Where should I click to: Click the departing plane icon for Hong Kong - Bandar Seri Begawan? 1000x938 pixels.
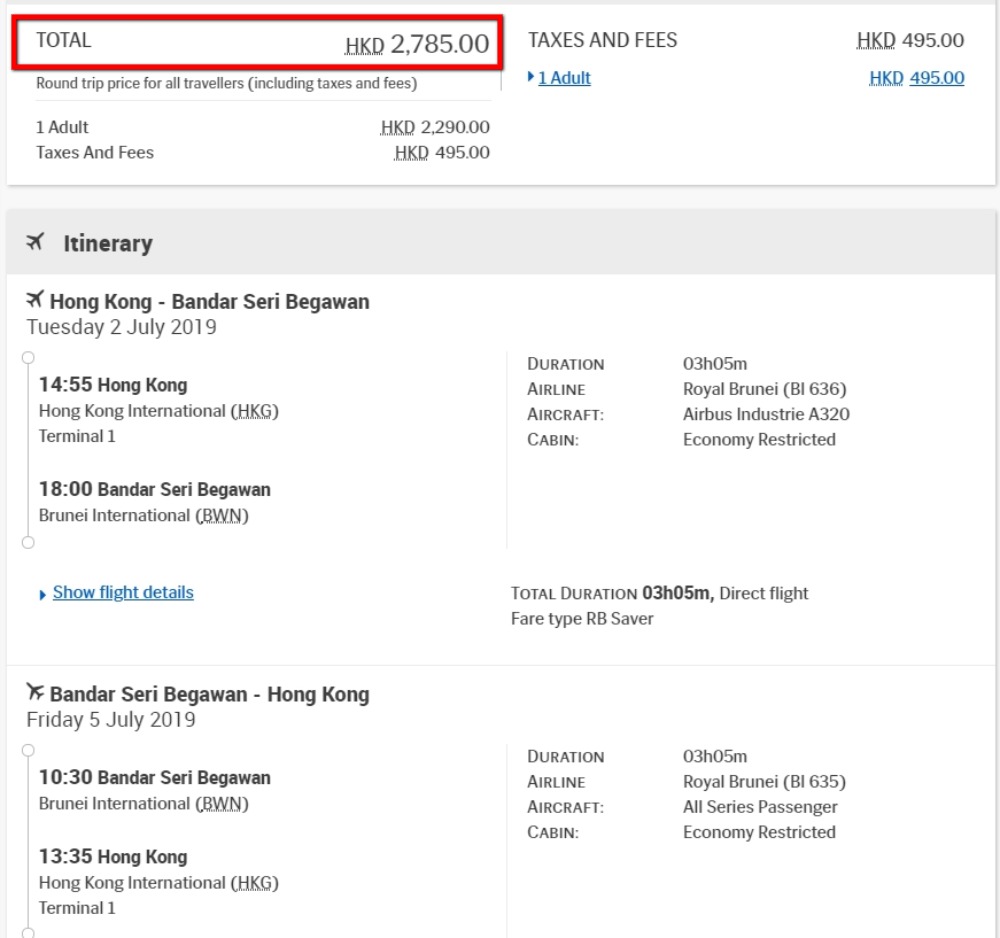36,301
